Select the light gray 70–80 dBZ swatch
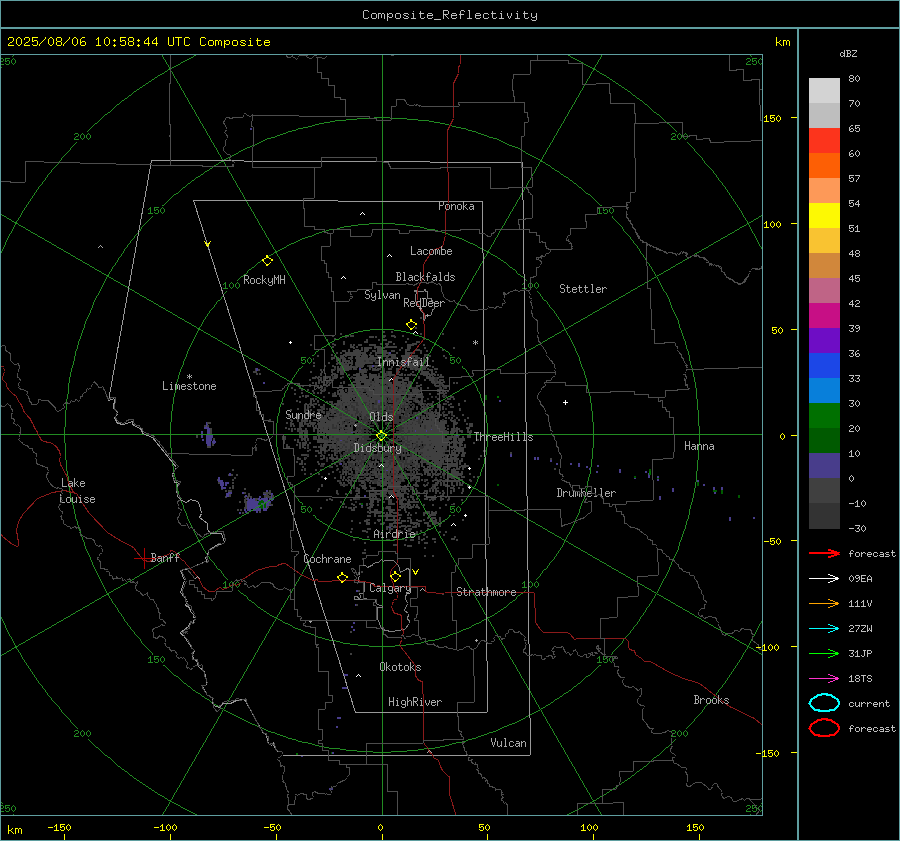900x841 pixels. (824, 91)
